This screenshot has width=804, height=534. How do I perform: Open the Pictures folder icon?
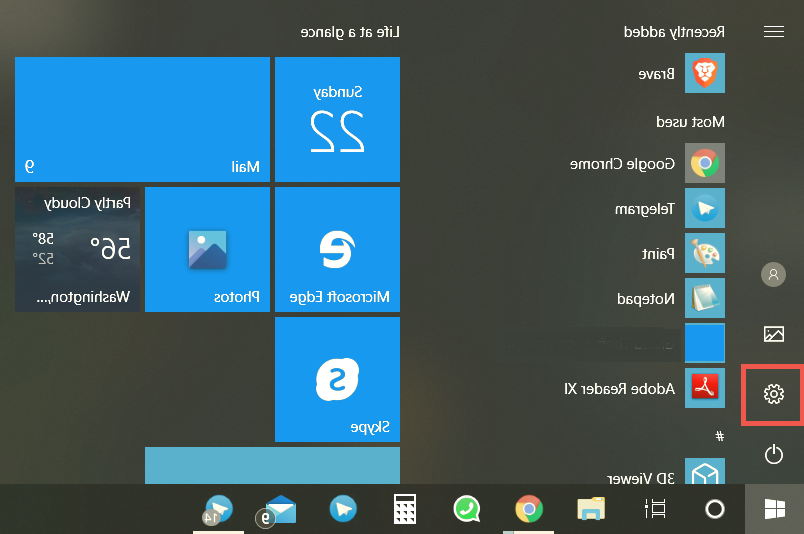click(773, 334)
